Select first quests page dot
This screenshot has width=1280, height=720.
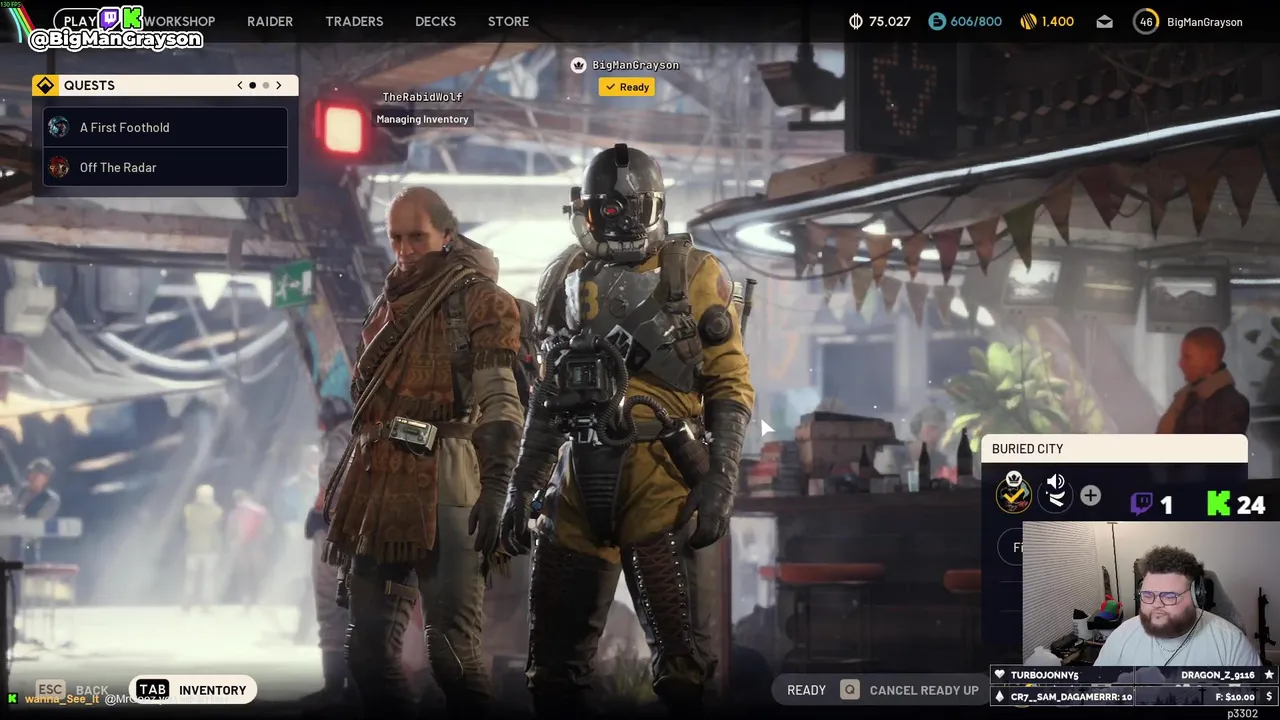(252, 85)
